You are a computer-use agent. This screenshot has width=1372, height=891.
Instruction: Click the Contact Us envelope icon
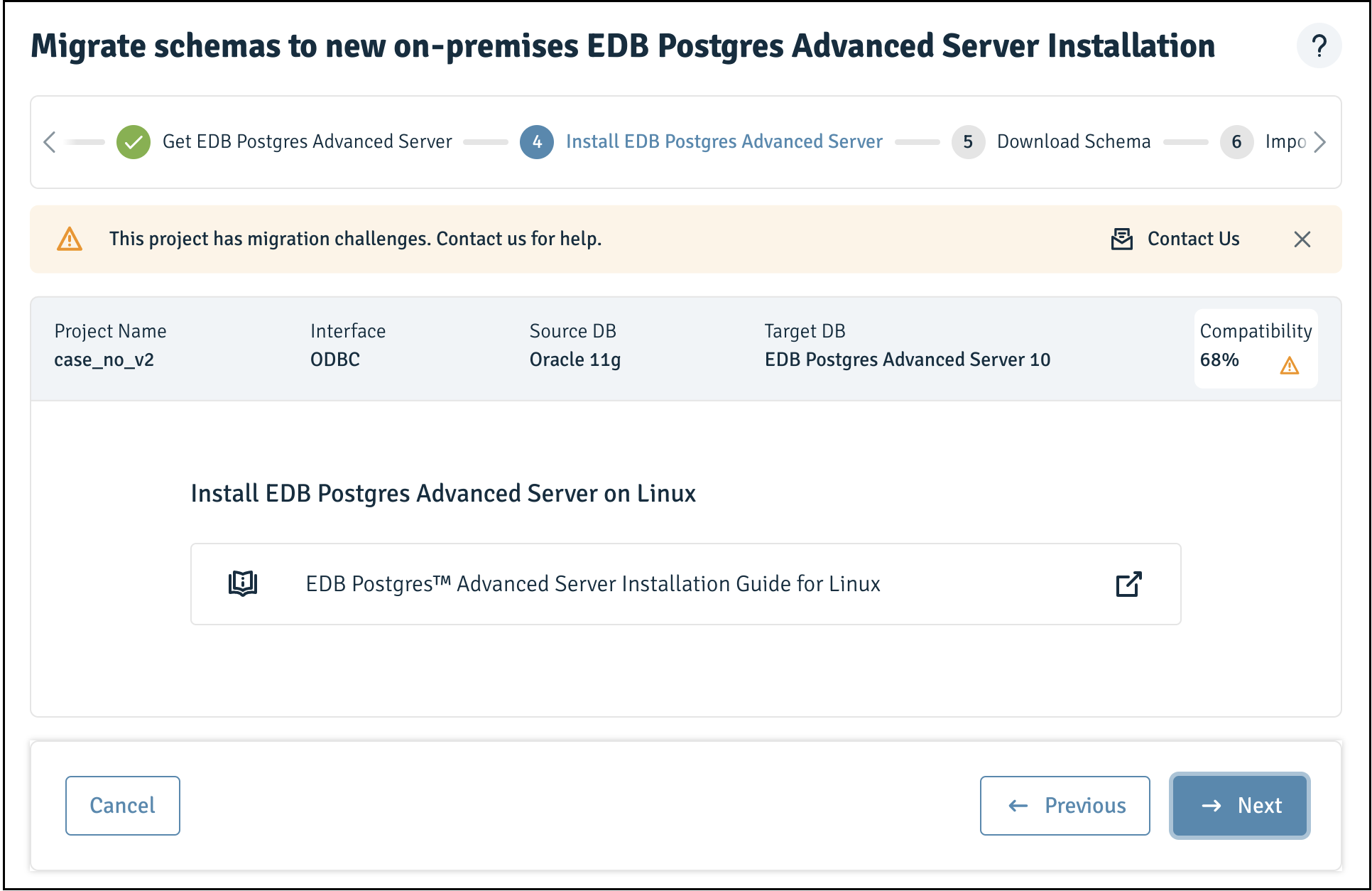coord(1122,239)
